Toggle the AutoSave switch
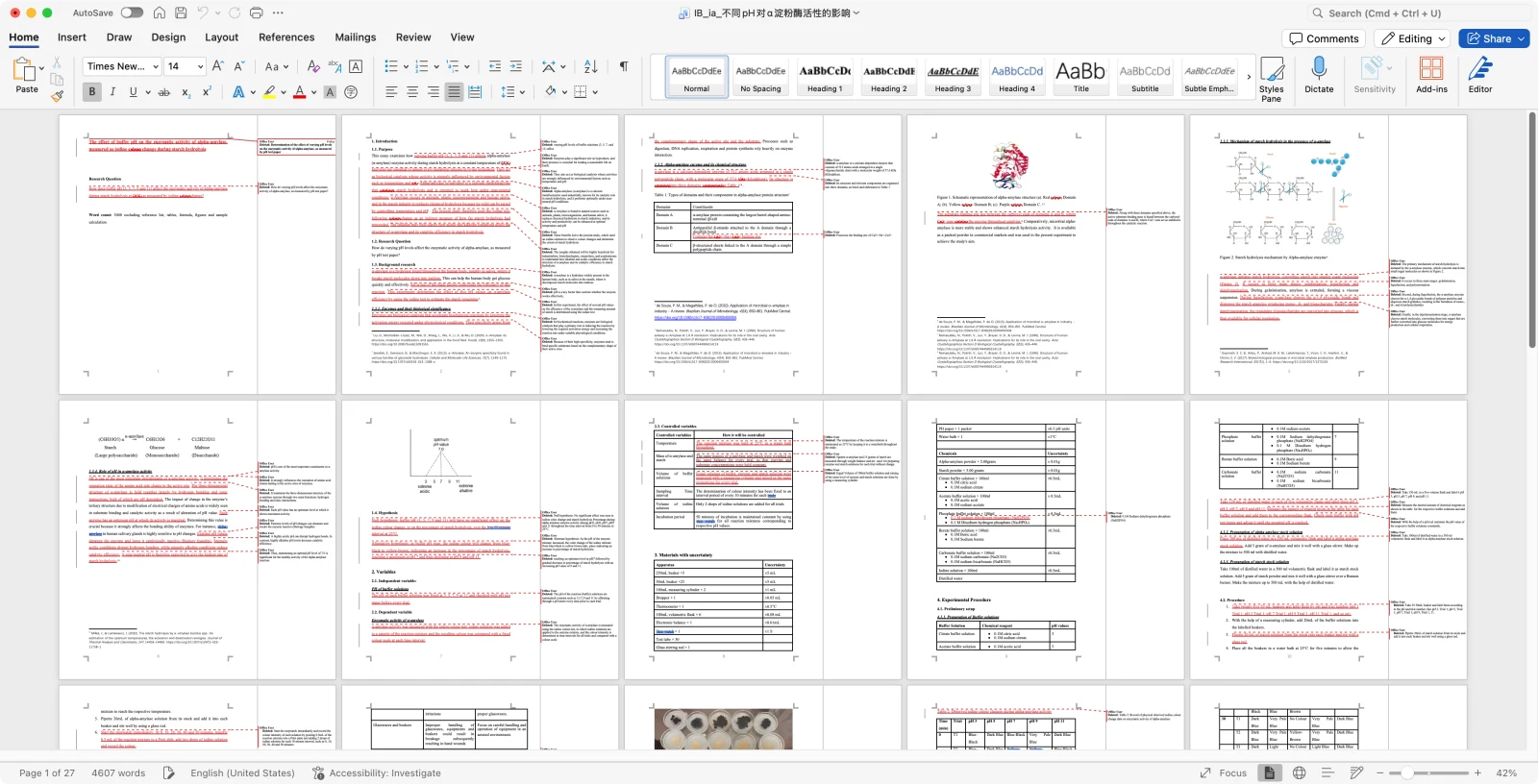 132,12
